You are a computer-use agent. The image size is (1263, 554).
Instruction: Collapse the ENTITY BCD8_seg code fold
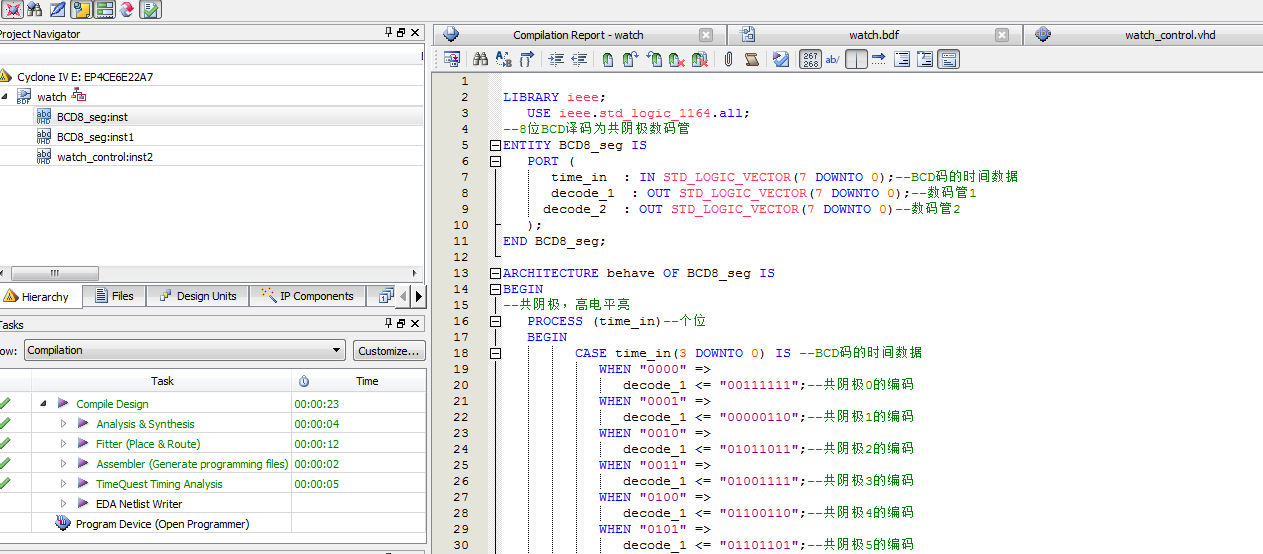pyautogui.click(x=495, y=145)
